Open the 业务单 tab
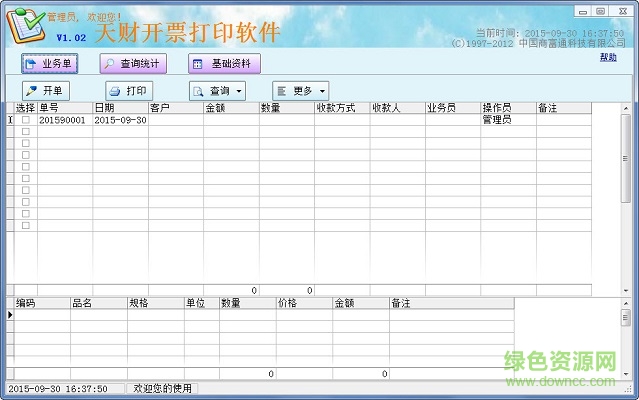 click(x=49, y=64)
